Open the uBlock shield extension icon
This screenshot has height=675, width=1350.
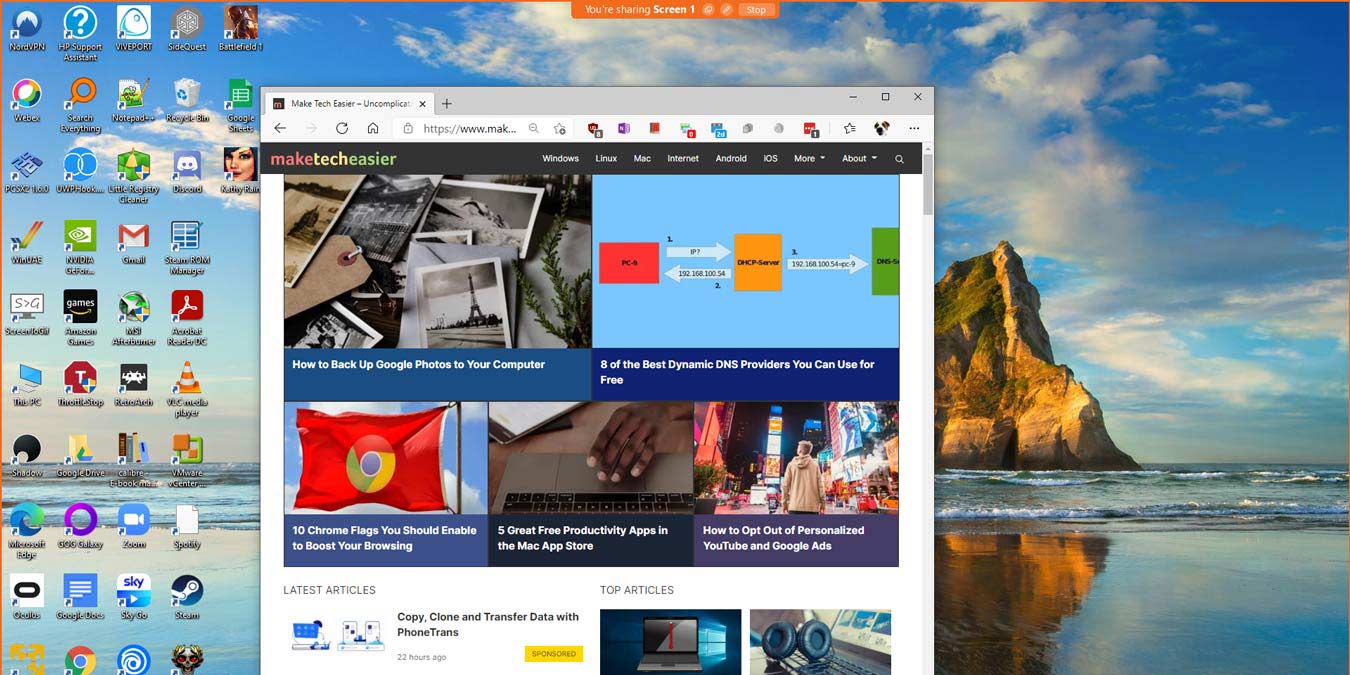click(x=595, y=129)
